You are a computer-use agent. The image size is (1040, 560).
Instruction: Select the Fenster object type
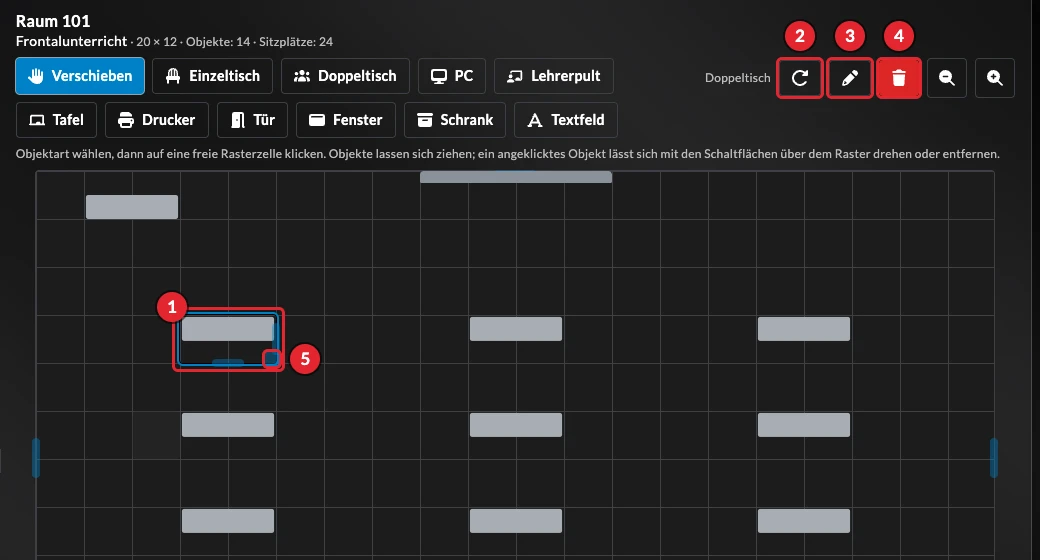point(346,119)
